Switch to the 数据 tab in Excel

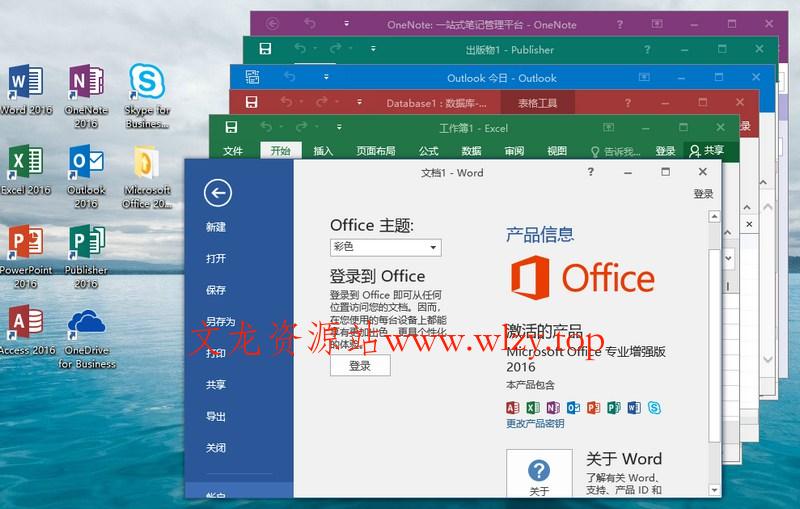tap(471, 151)
